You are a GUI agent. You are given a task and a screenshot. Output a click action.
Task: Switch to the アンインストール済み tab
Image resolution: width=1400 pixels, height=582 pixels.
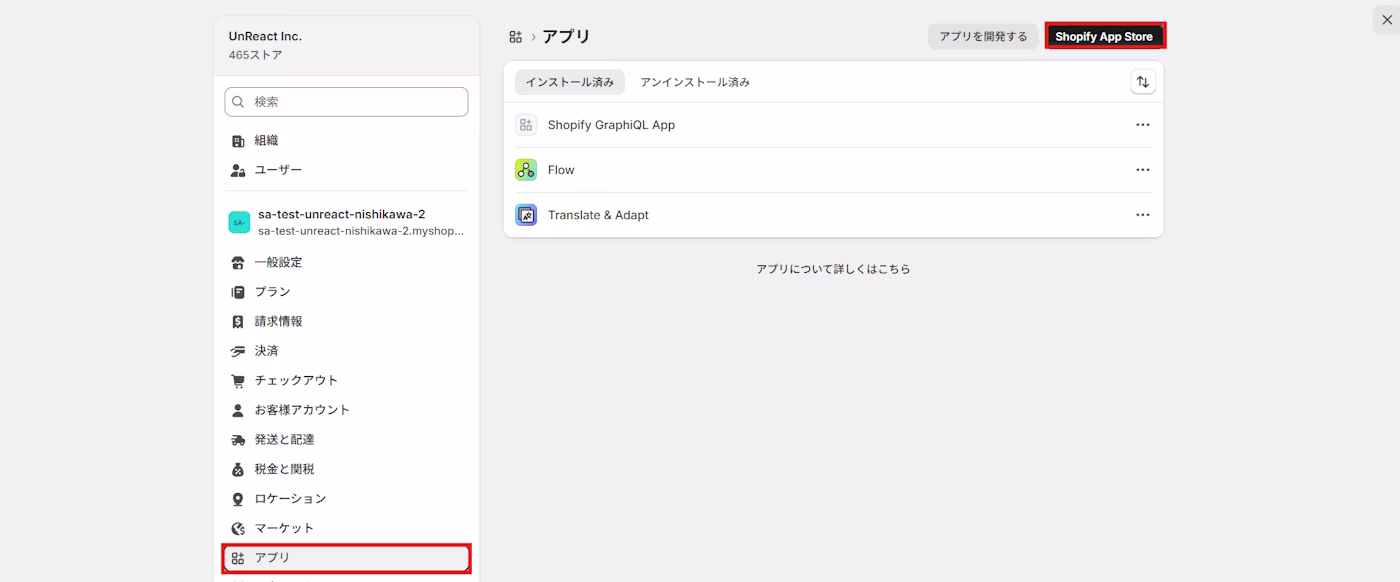[695, 82]
